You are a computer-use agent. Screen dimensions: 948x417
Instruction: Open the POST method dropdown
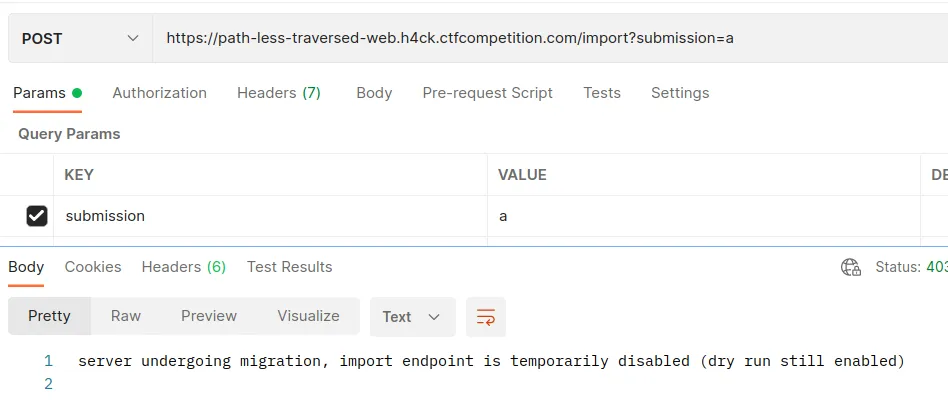tap(80, 39)
